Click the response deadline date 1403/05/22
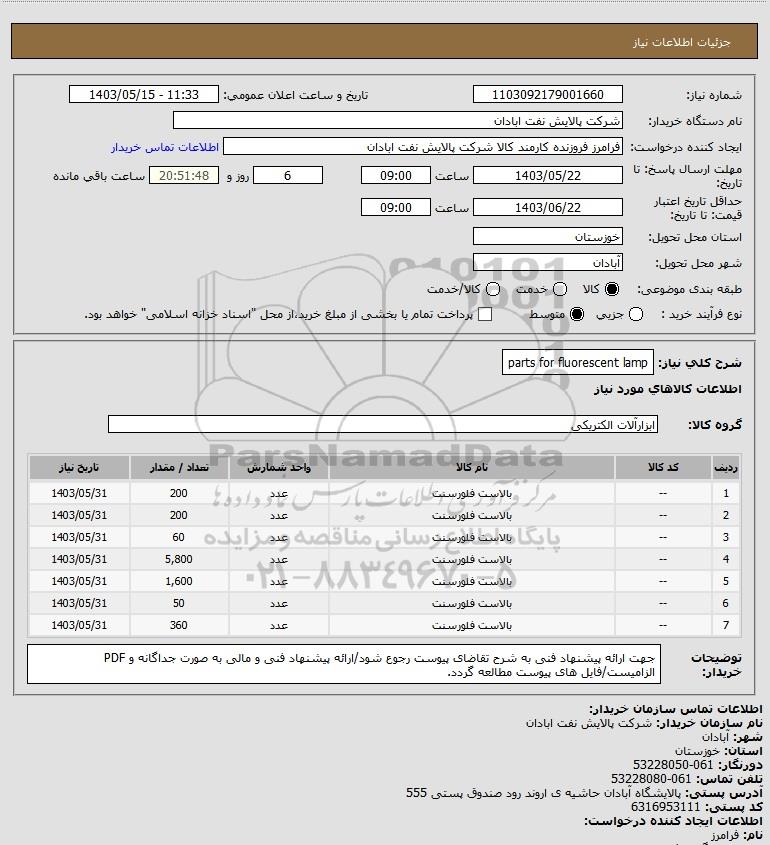Image resolution: width=770 pixels, height=845 pixels. click(x=547, y=175)
